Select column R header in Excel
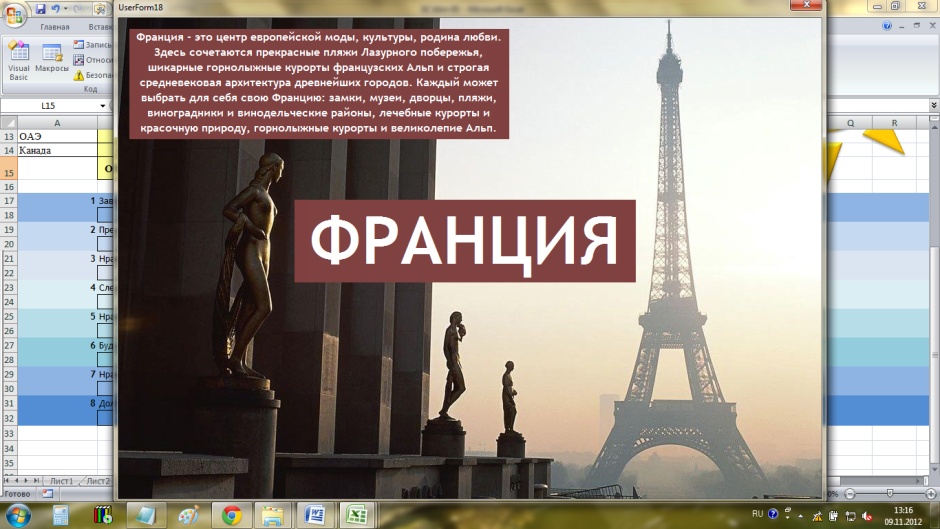This screenshot has height=529, width=940. pyautogui.click(x=894, y=123)
